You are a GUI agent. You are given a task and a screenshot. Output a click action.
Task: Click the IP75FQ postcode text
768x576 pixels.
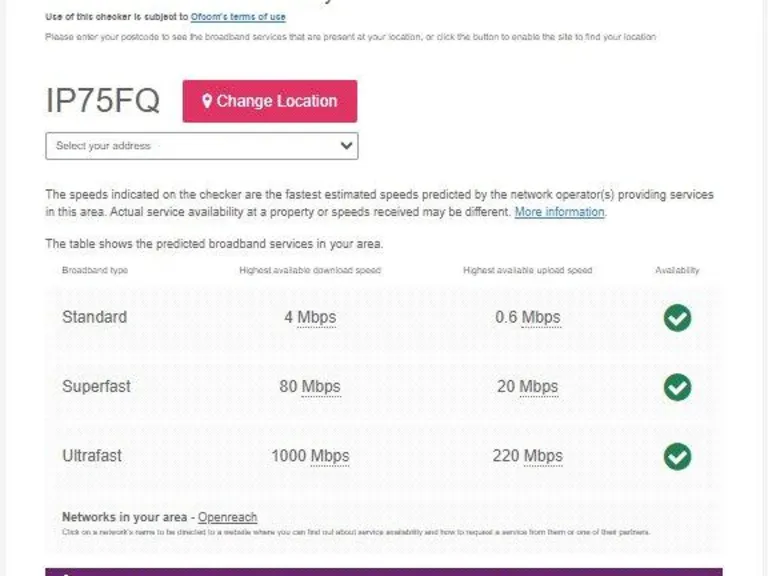102,101
